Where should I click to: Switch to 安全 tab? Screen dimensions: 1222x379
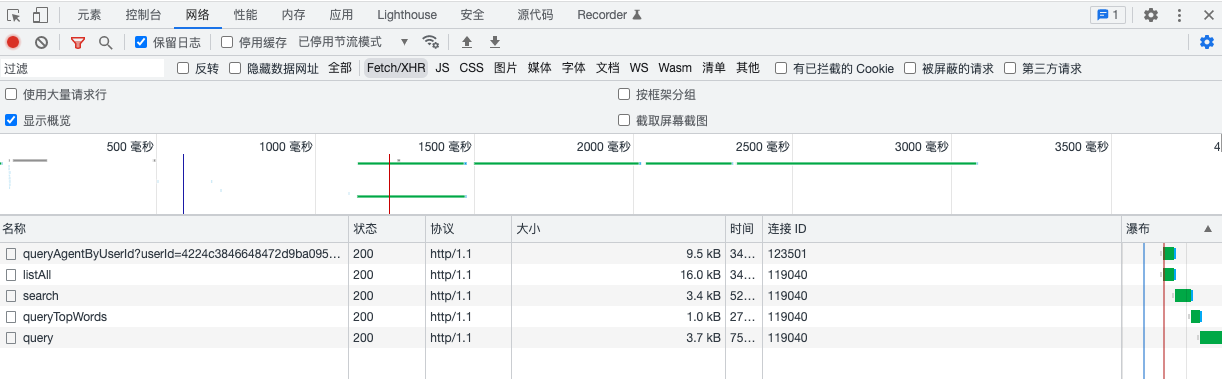(472, 15)
